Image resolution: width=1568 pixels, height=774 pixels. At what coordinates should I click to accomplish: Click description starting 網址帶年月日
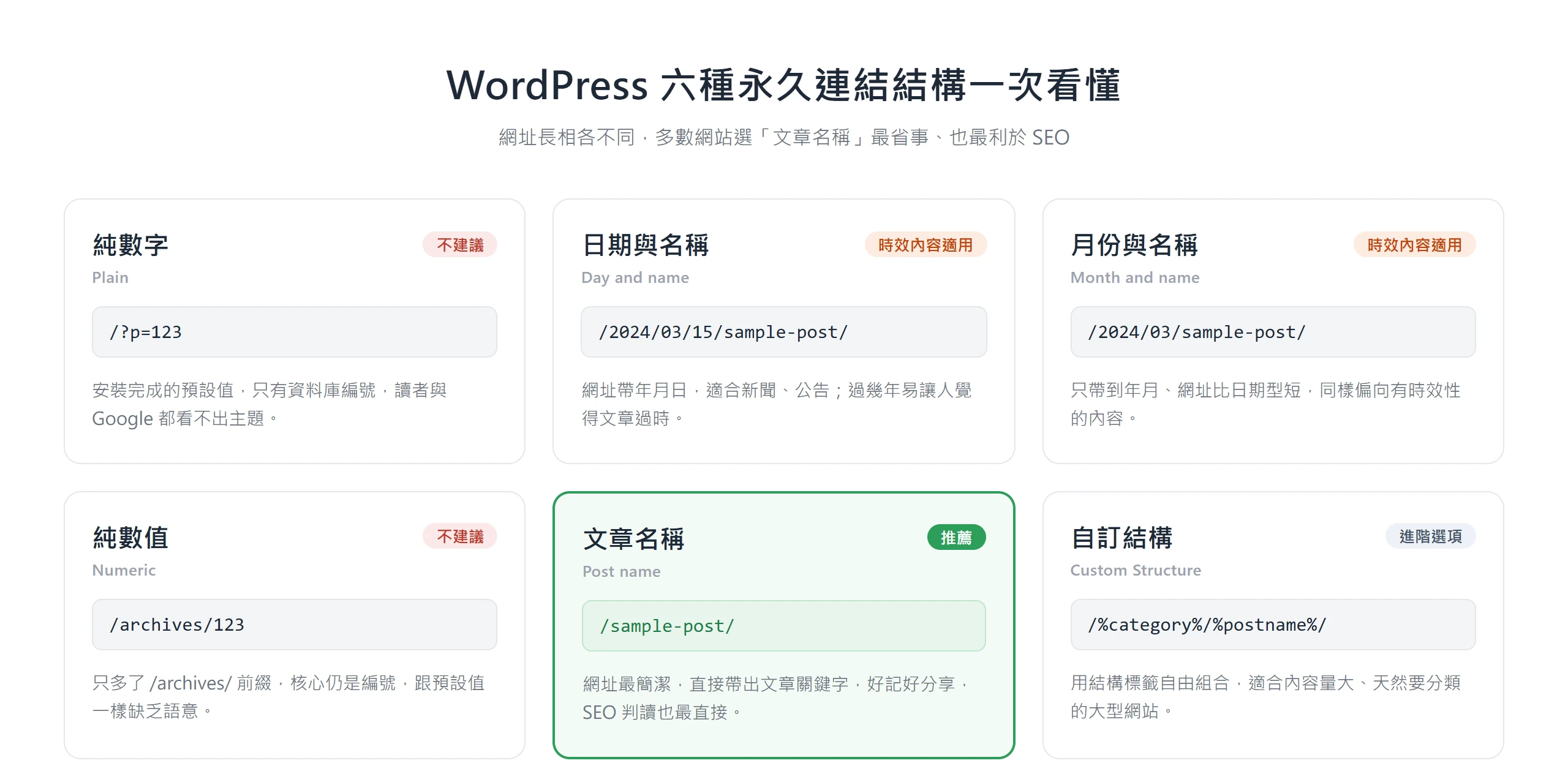tap(777, 404)
